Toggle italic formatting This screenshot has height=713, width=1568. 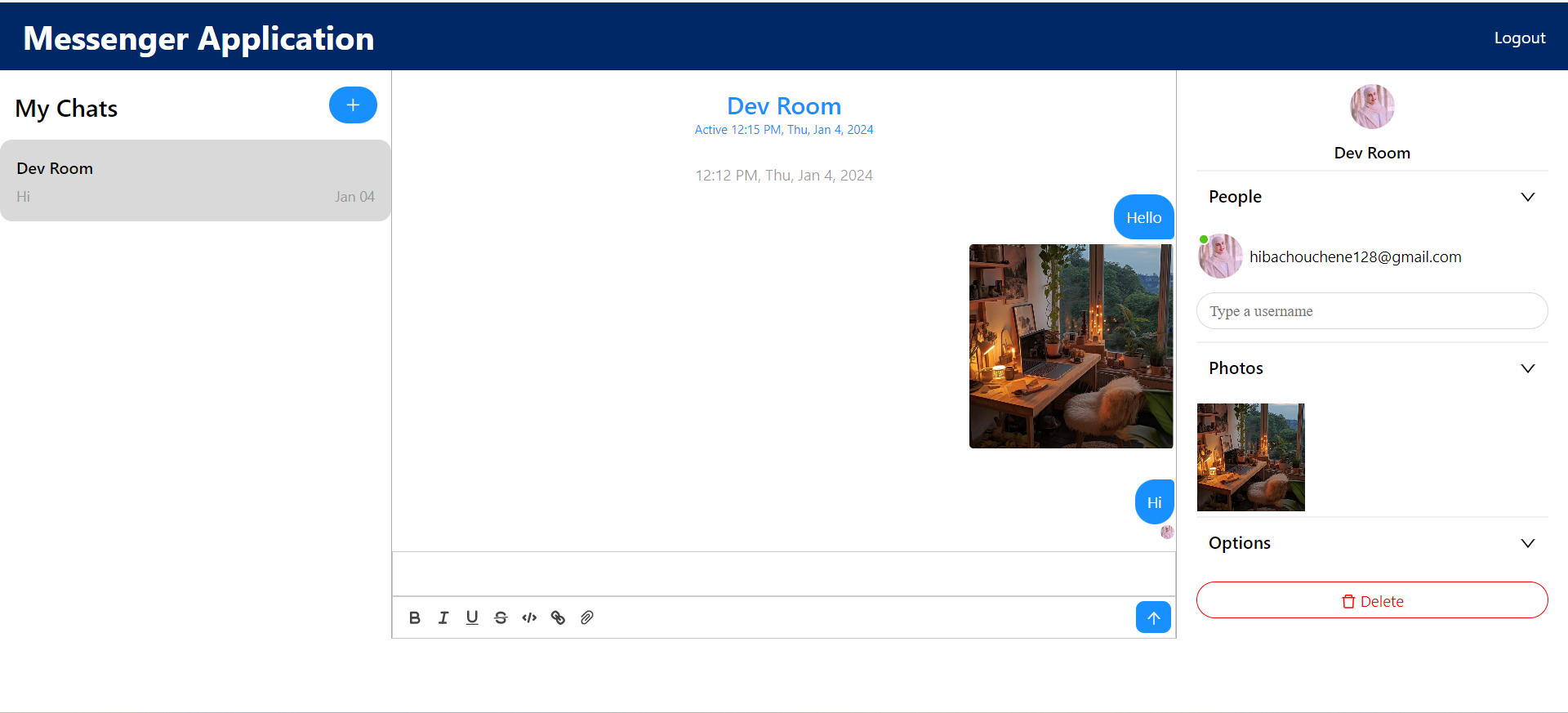click(443, 617)
